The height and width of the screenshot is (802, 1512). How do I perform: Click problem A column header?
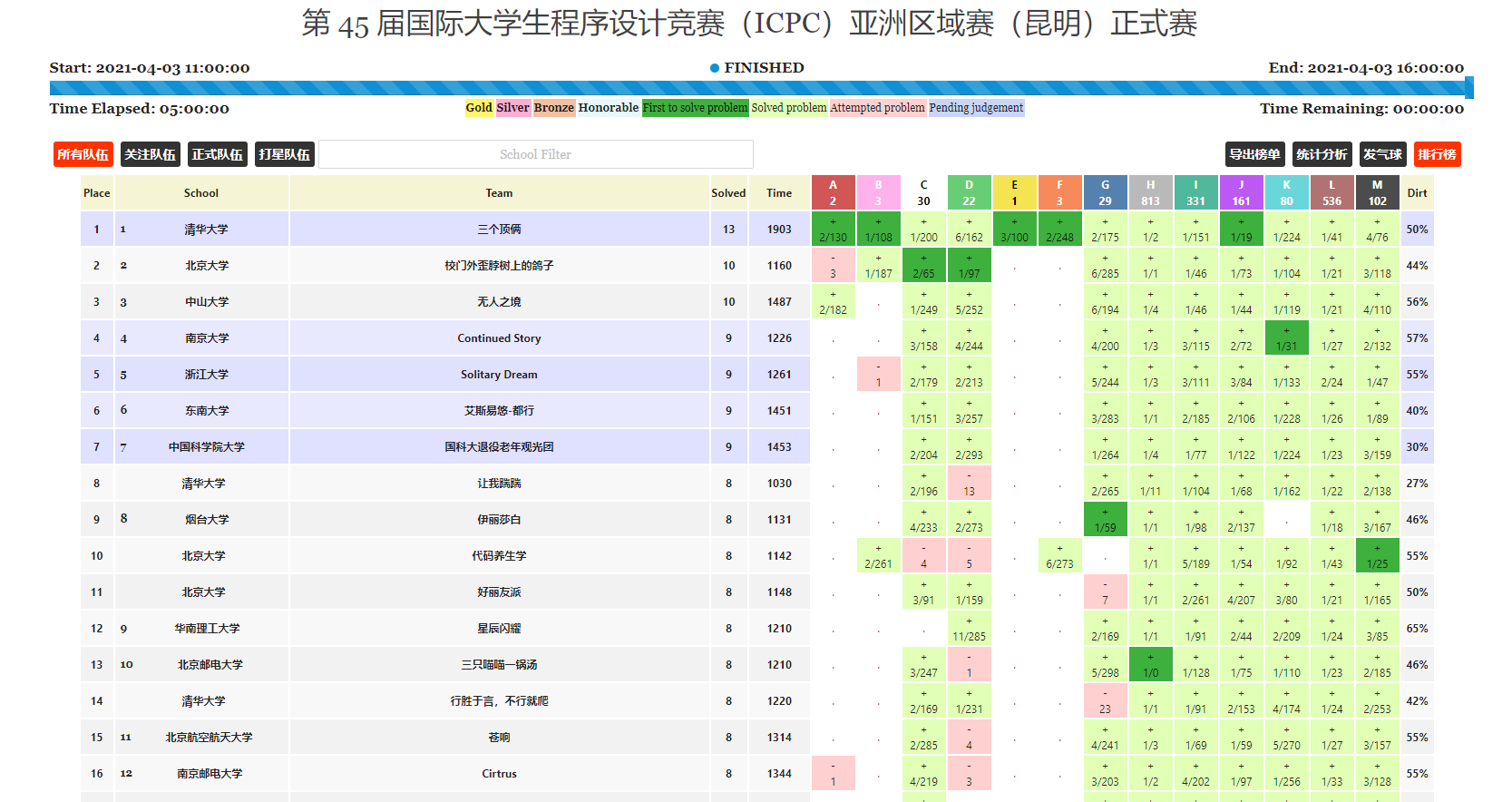833,192
